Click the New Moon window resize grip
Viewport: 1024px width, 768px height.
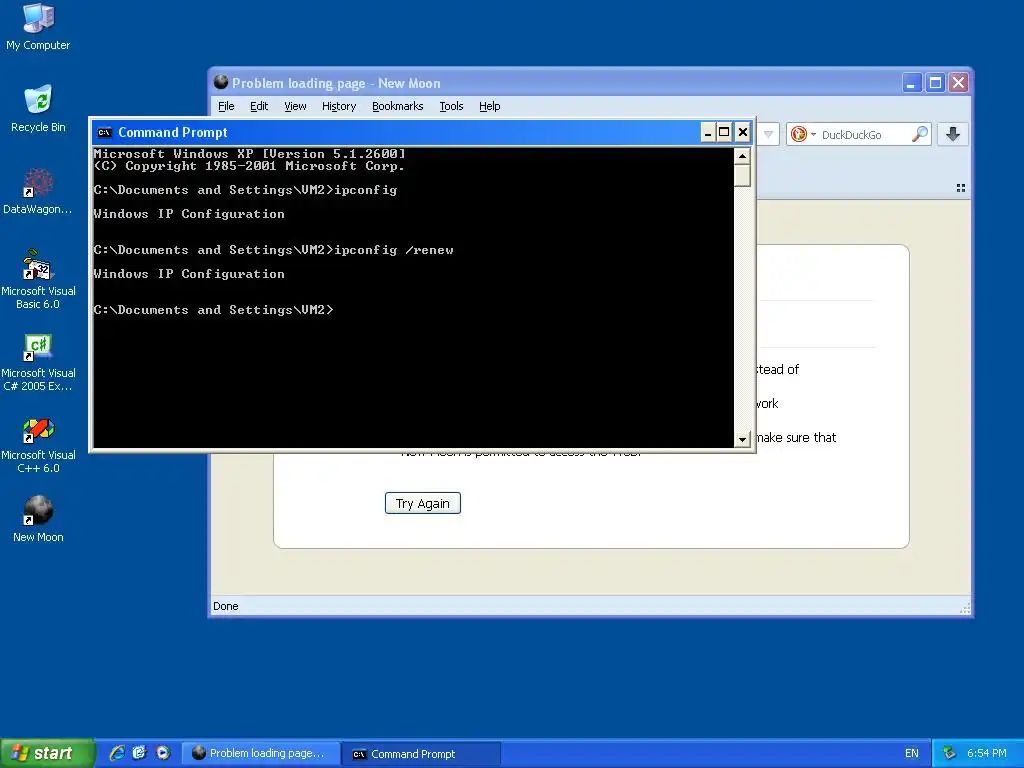pyautogui.click(x=965, y=609)
